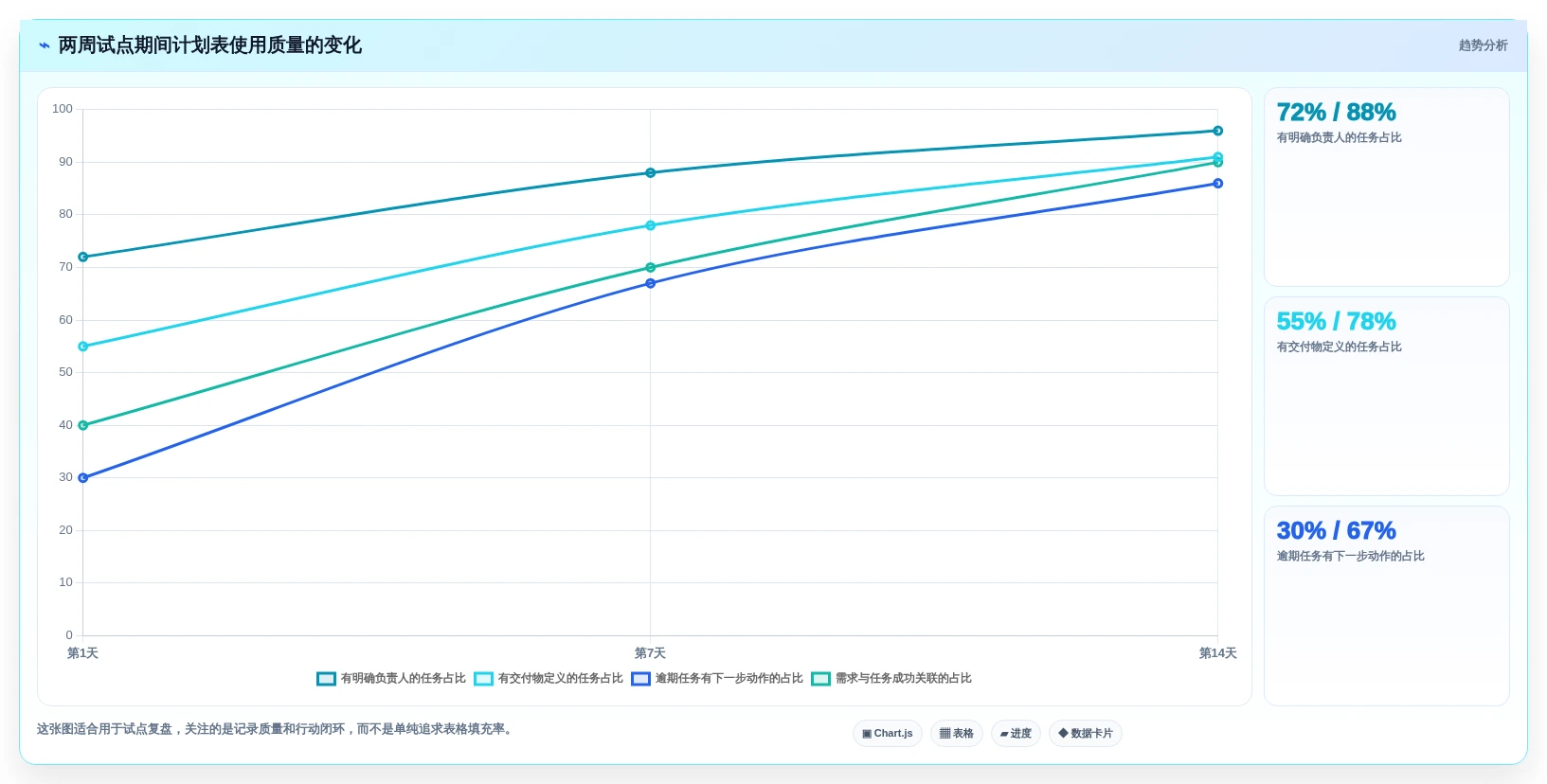1547x784 pixels.
Task: Click the chart title 两周试点期间计划表使用质量的变化
Action: point(210,45)
